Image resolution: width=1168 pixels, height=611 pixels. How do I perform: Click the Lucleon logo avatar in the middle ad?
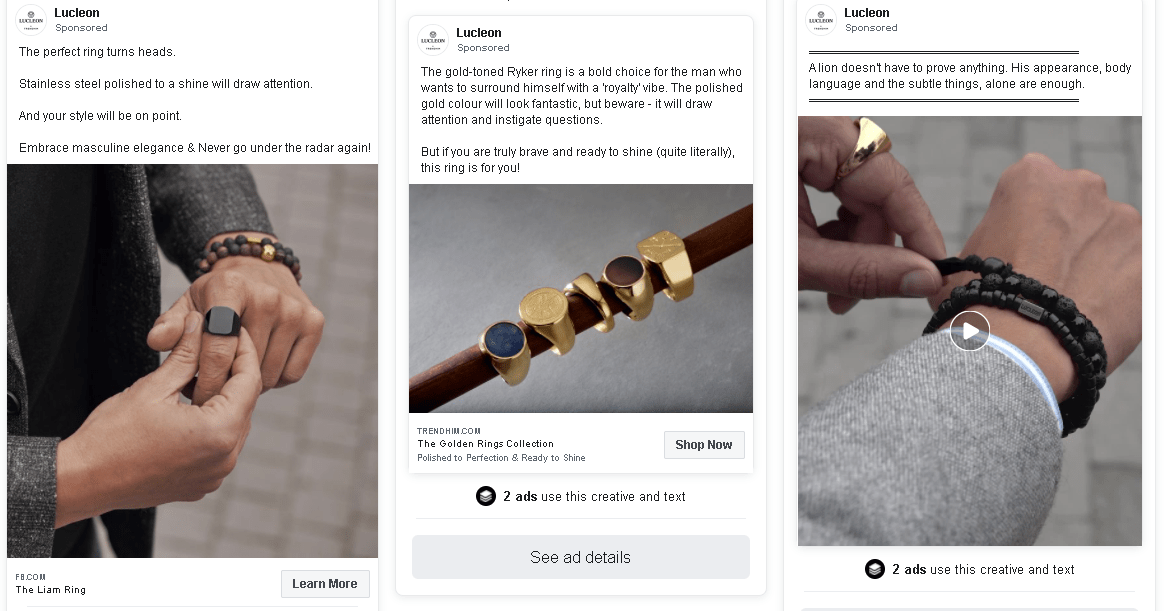coord(433,40)
